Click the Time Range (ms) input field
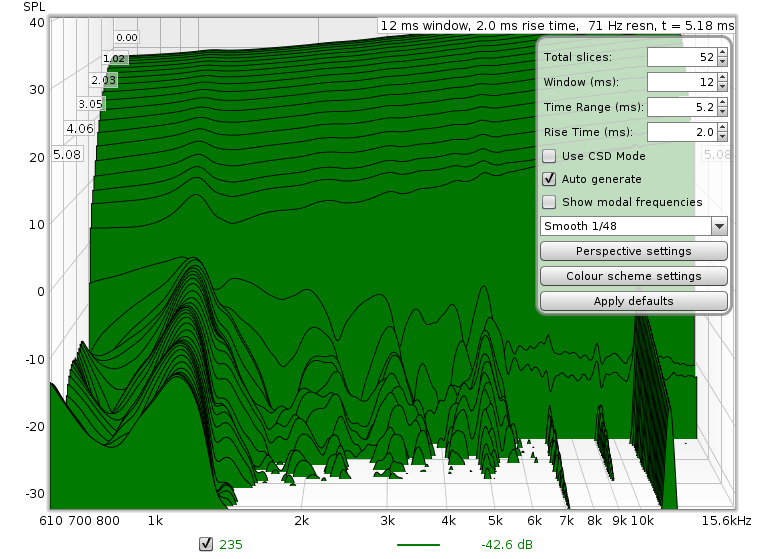Viewport: 760px width, 559px height. pyautogui.click(x=682, y=107)
